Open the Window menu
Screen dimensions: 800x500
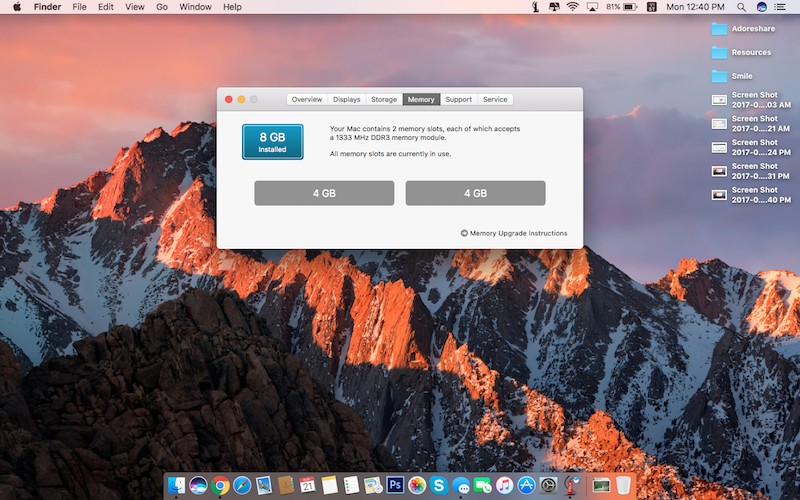[195, 7]
